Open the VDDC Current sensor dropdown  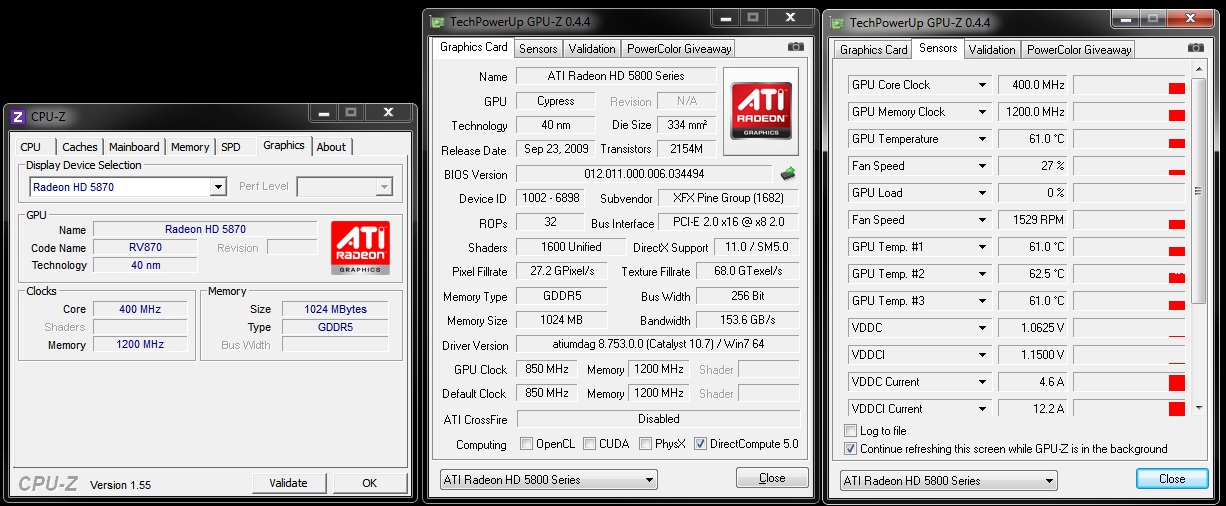(982, 382)
